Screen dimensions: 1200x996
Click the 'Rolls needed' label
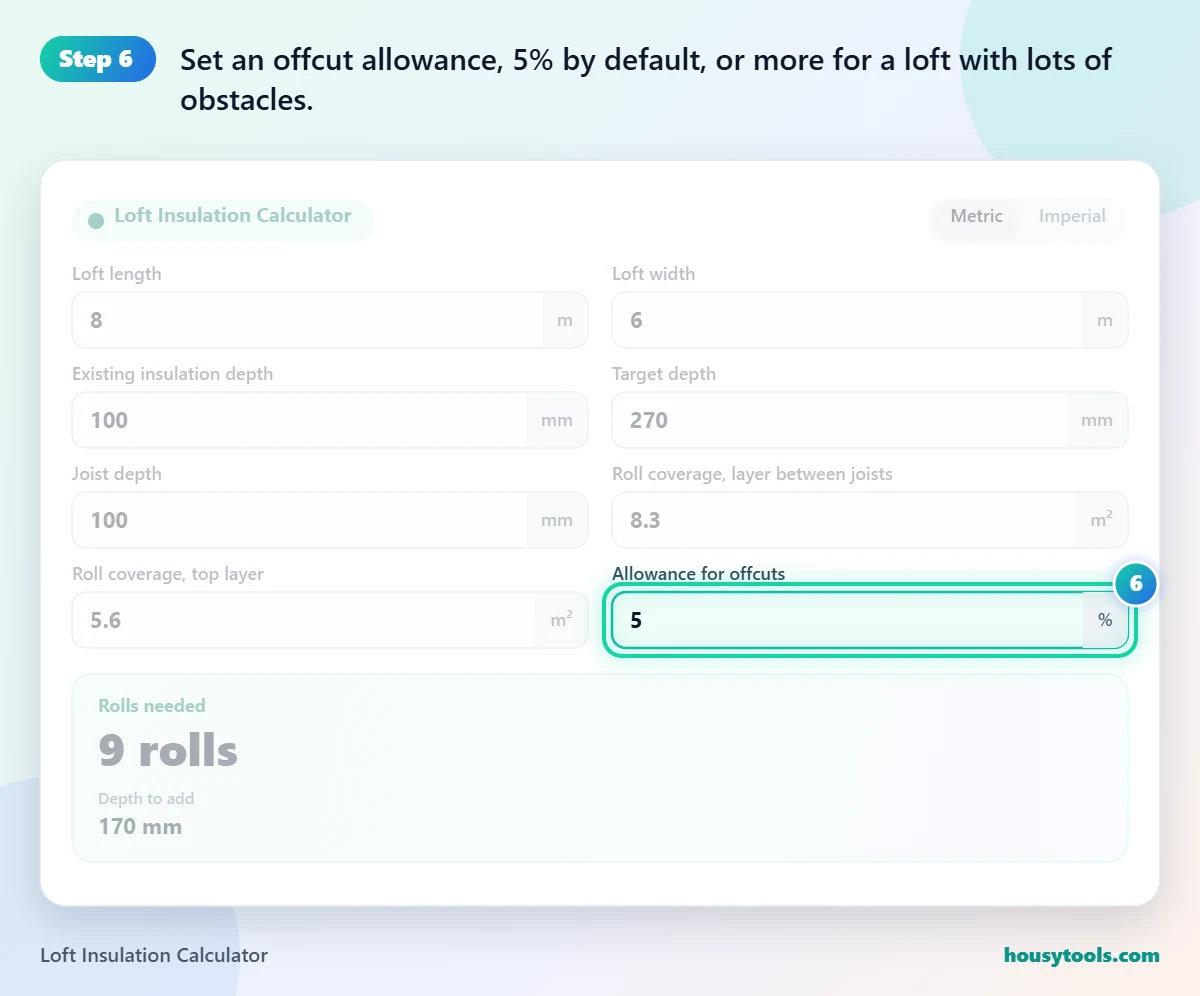coord(152,706)
